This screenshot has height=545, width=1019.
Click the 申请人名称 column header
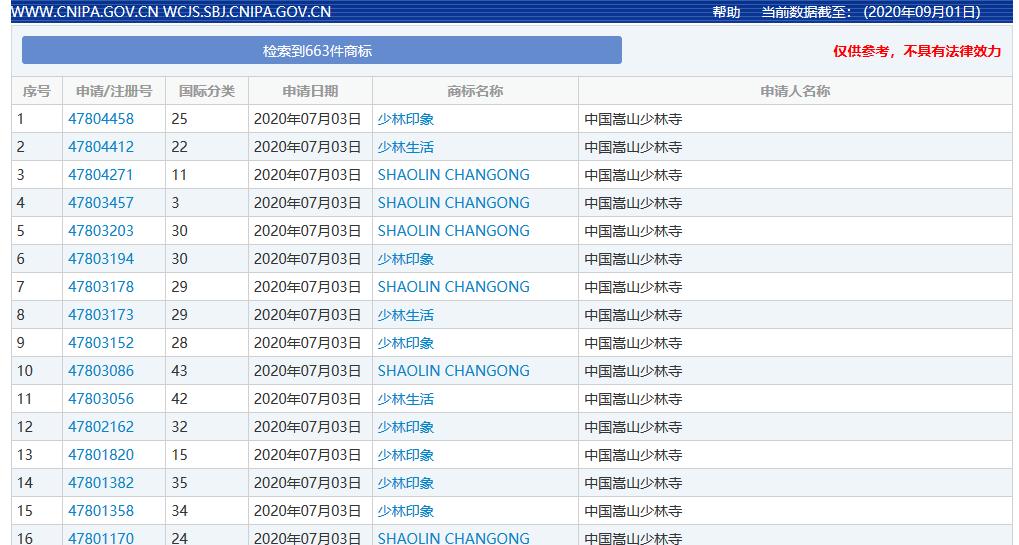(x=795, y=91)
